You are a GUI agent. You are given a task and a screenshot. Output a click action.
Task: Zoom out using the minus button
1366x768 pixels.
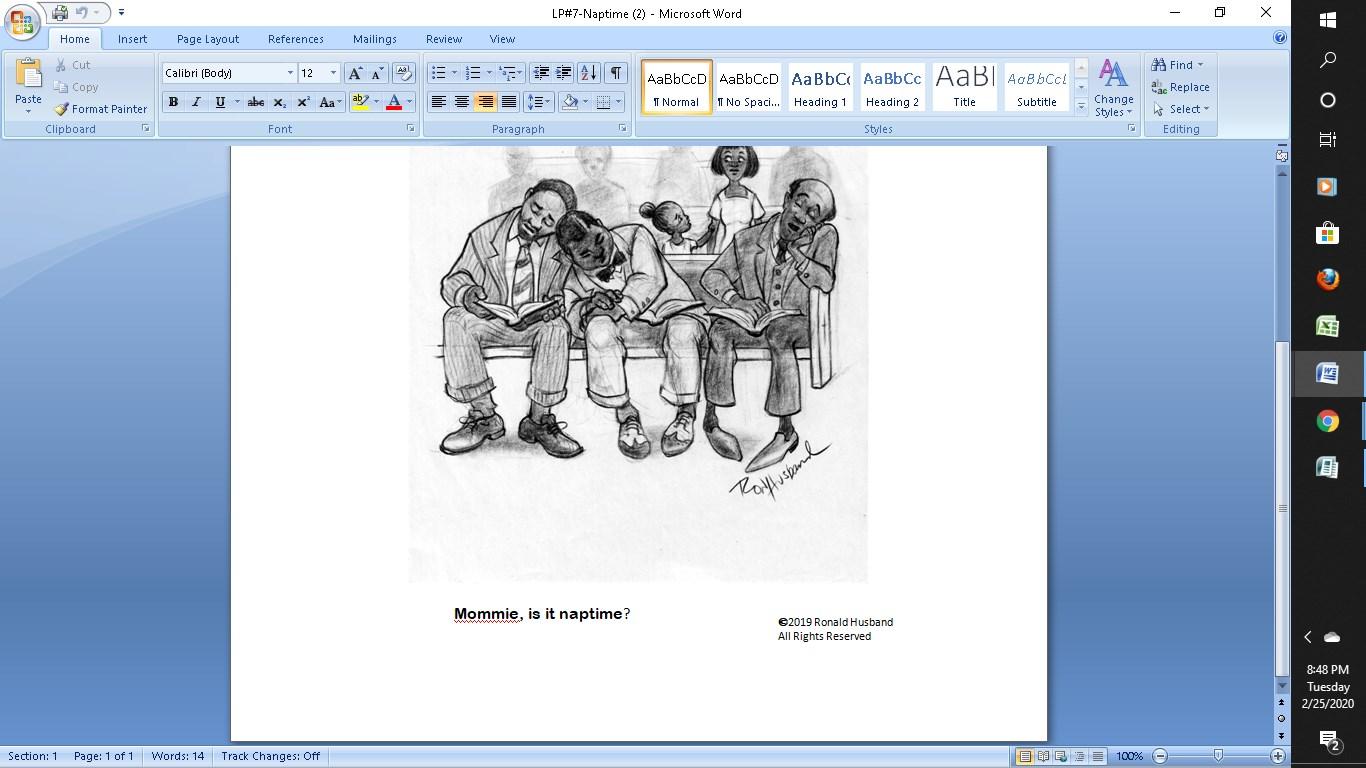click(x=1160, y=756)
